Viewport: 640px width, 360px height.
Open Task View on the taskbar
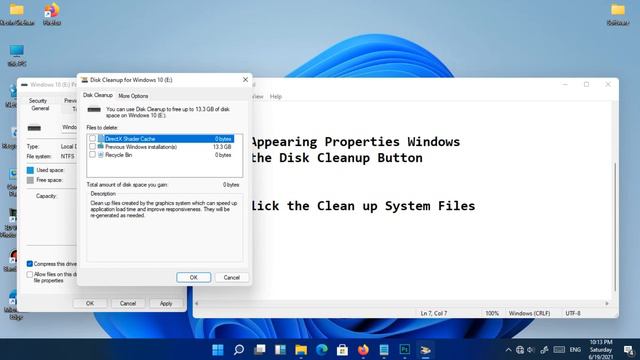click(260, 350)
